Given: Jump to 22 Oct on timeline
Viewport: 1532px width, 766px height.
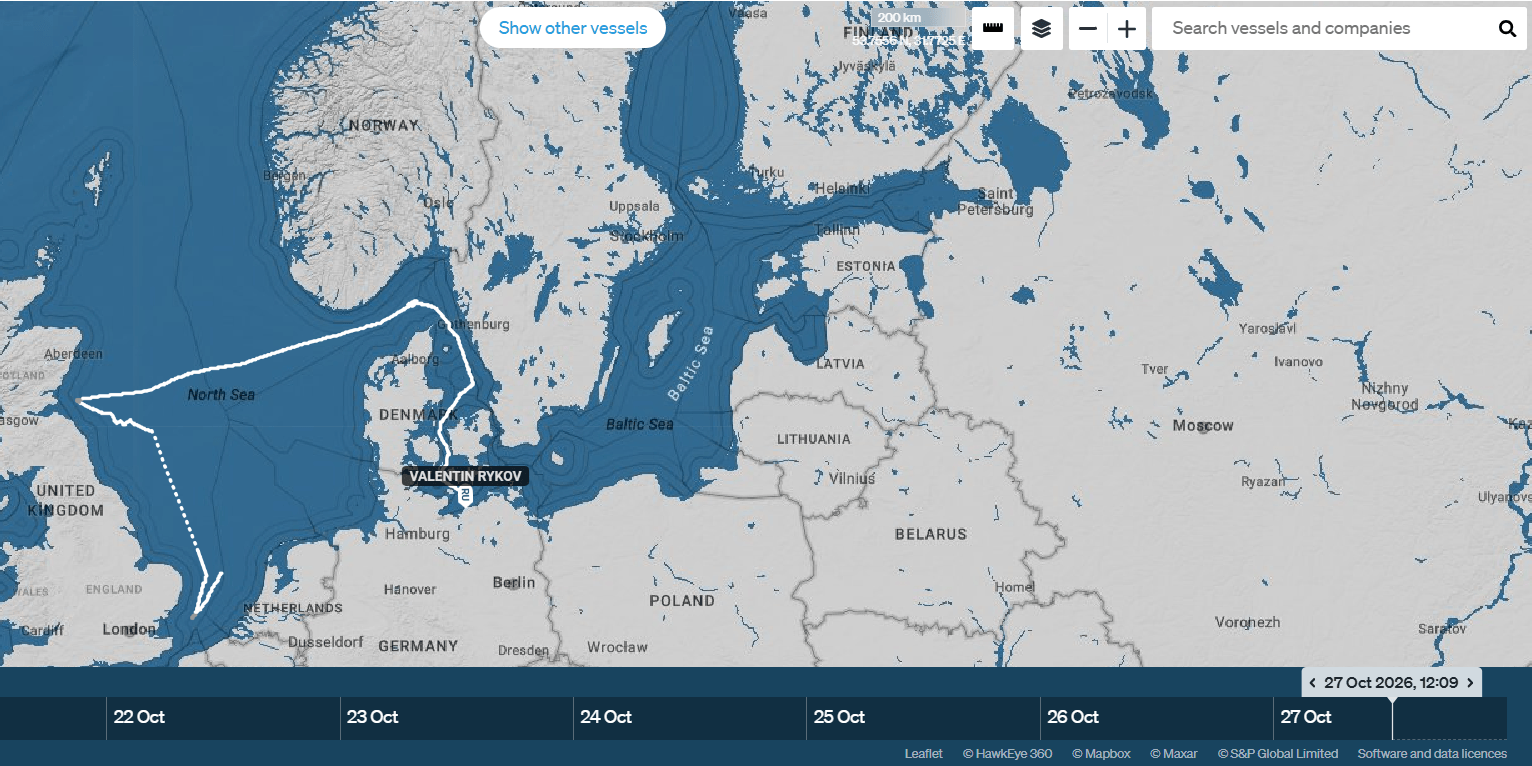Looking at the screenshot, I should (x=139, y=717).
